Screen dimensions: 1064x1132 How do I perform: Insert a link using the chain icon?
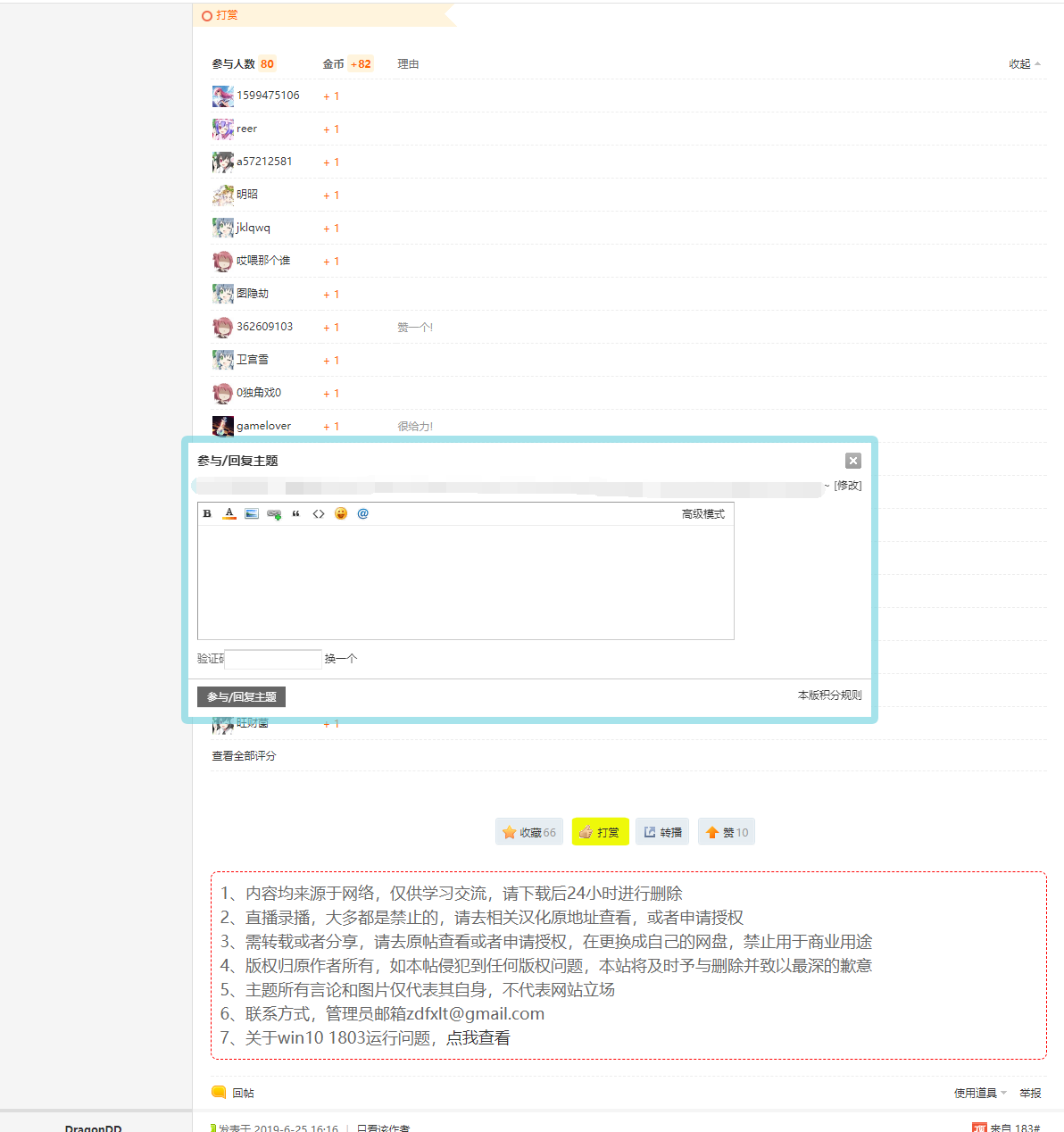(274, 513)
